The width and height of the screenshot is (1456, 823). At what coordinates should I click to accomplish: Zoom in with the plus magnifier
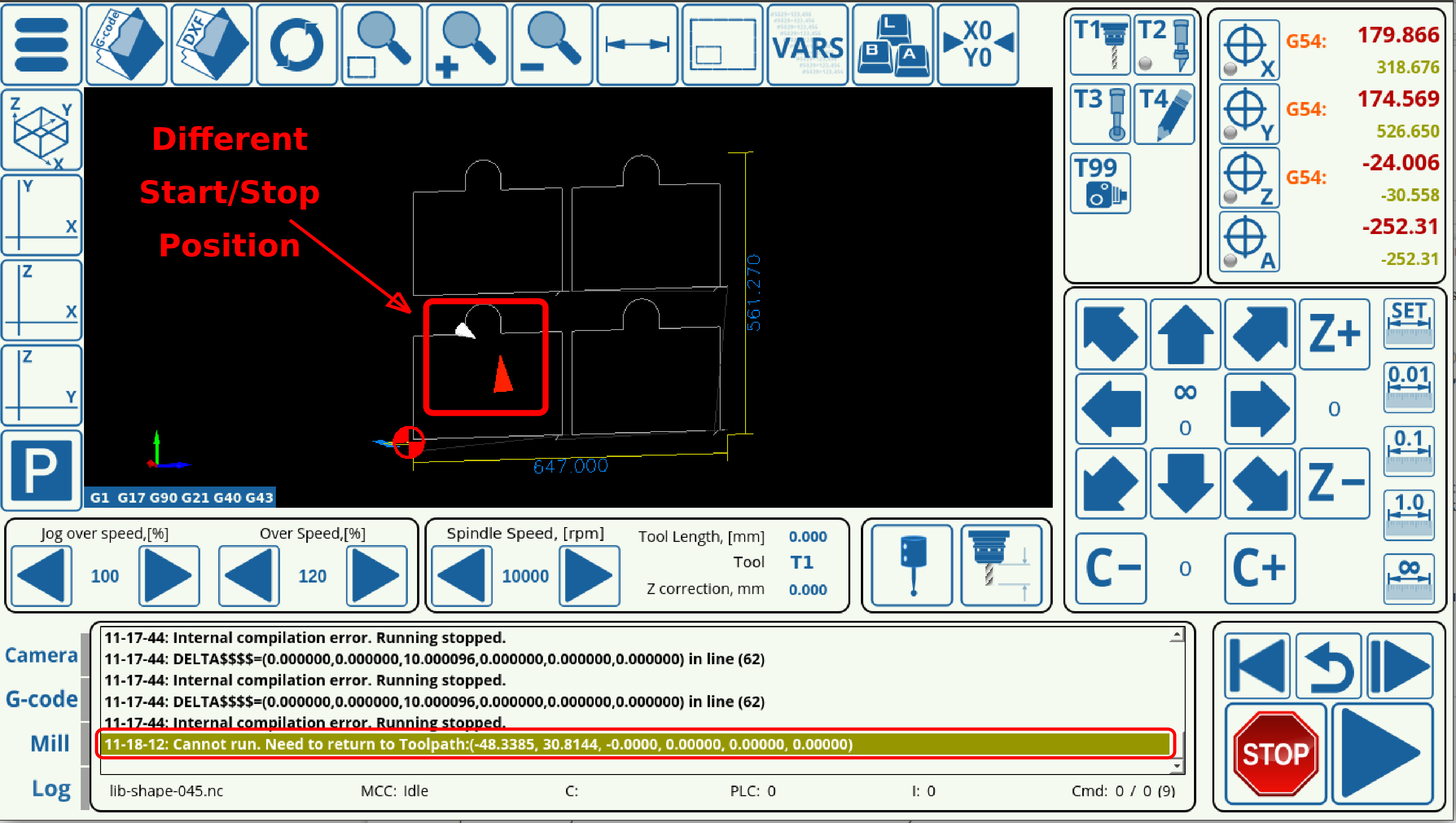point(467,44)
